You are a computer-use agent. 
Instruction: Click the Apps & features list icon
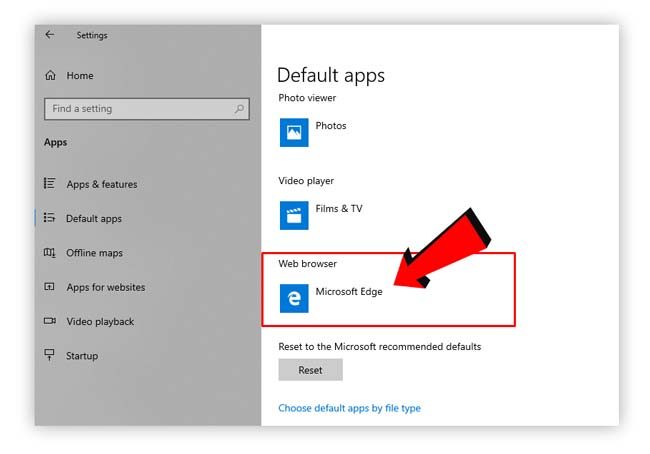pyautogui.click(x=49, y=183)
